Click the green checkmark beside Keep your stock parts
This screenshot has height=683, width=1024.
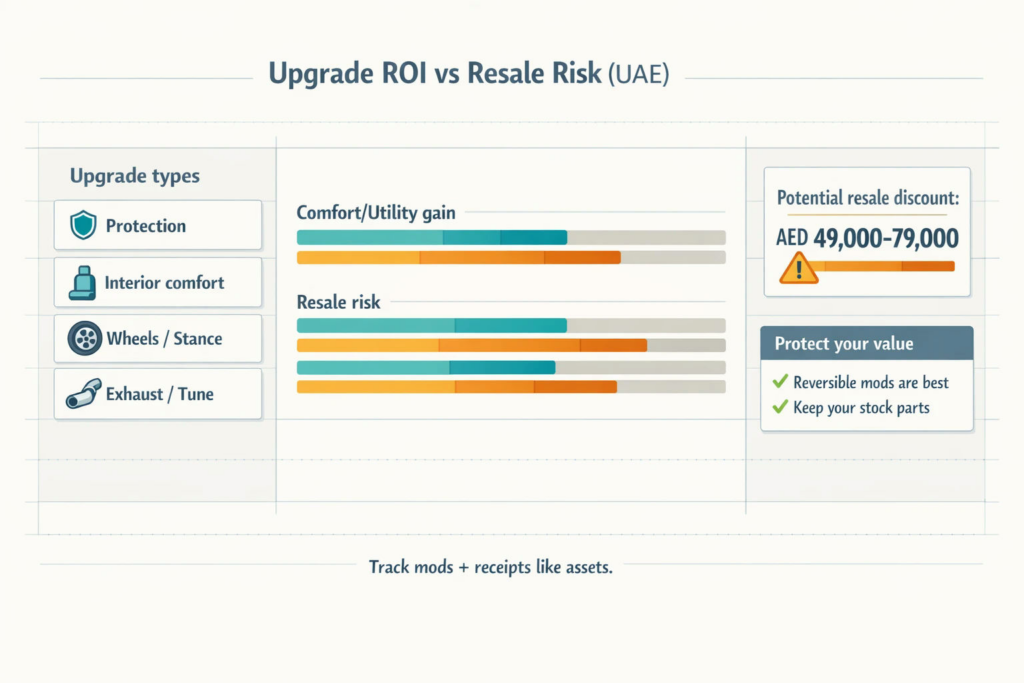pyautogui.click(x=780, y=407)
